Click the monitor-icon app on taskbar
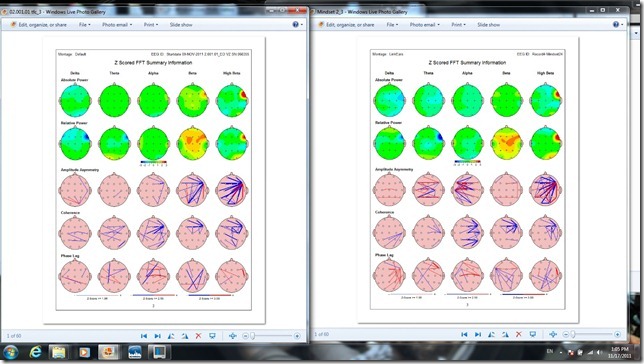The width and height of the screenshot is (644, 364). [x=160, y=352]
